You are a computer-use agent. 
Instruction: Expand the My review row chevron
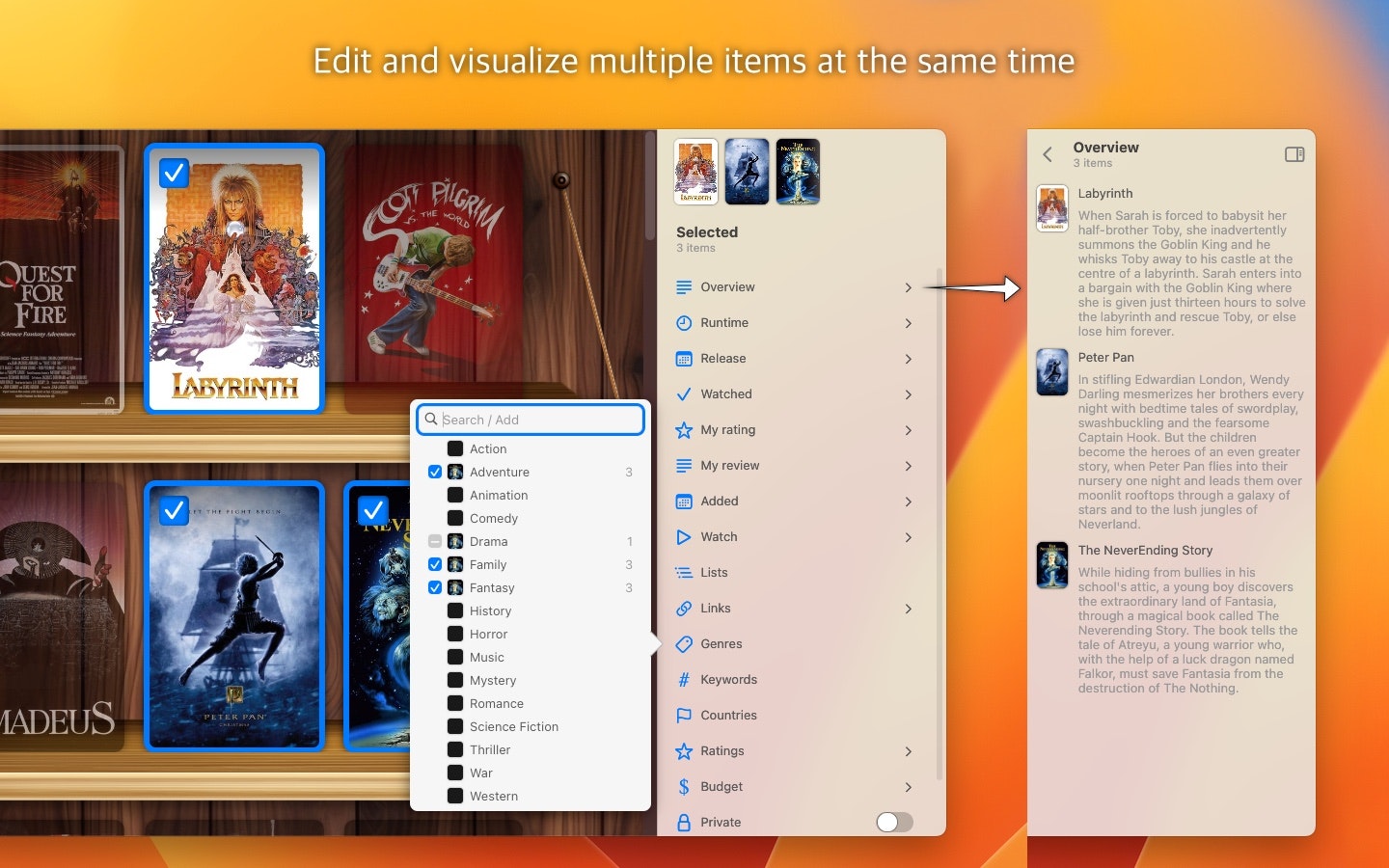pyautogui.click(x=908, y=466)
